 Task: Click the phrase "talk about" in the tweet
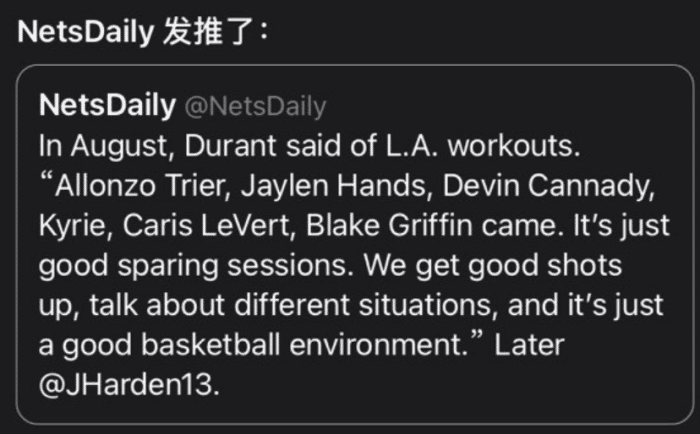click(139, 305)
